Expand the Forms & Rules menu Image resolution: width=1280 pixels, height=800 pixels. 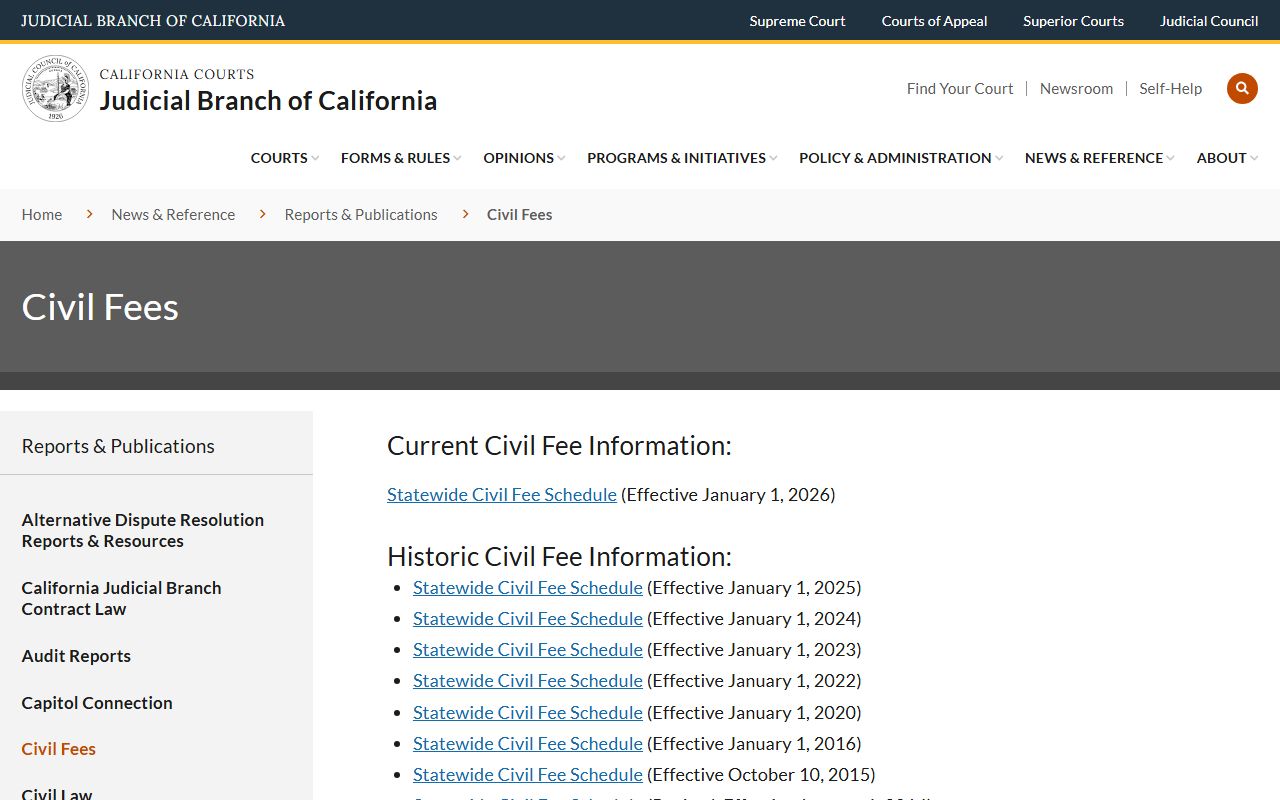click(x=401, y=158)
